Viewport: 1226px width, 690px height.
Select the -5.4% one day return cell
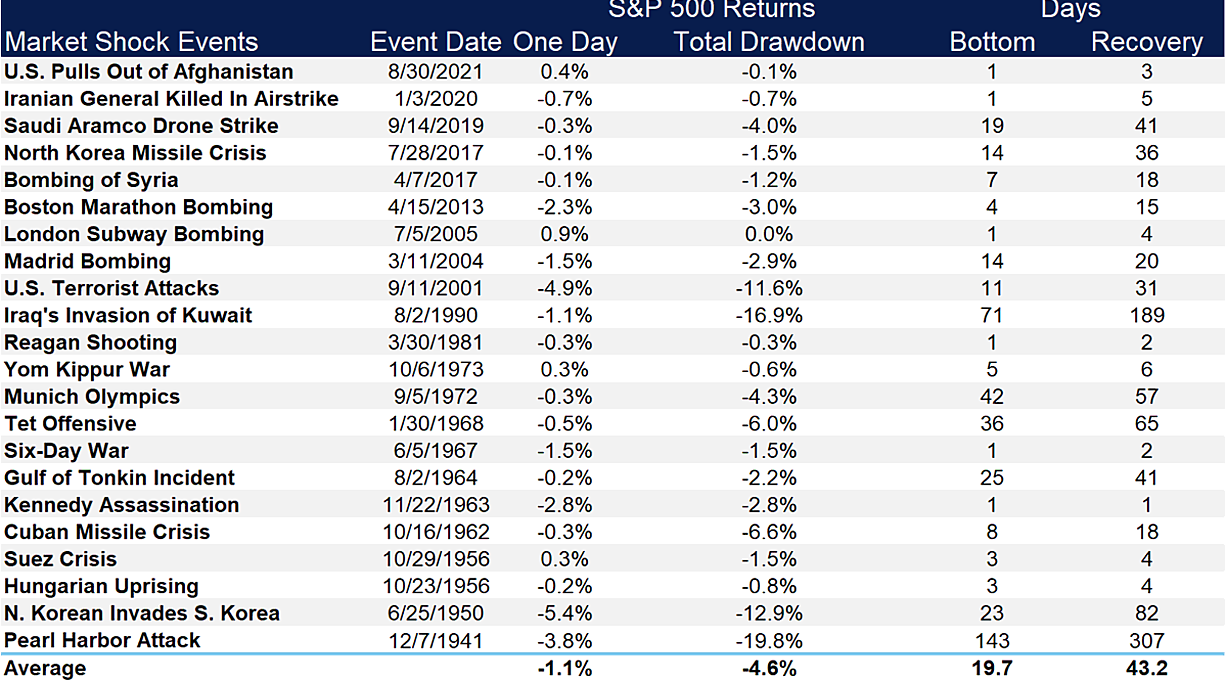click(565, 613)
